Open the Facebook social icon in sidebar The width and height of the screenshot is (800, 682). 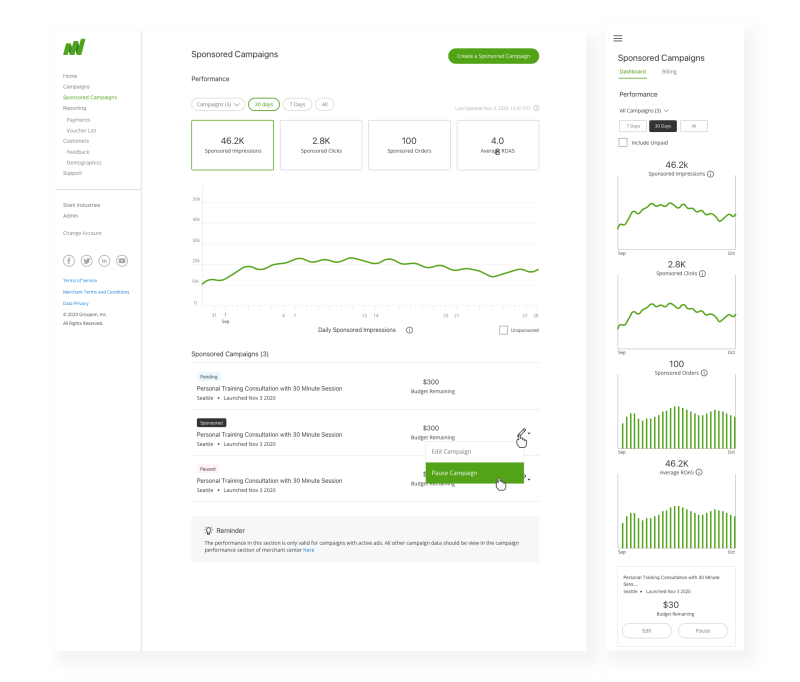point(69,261)
